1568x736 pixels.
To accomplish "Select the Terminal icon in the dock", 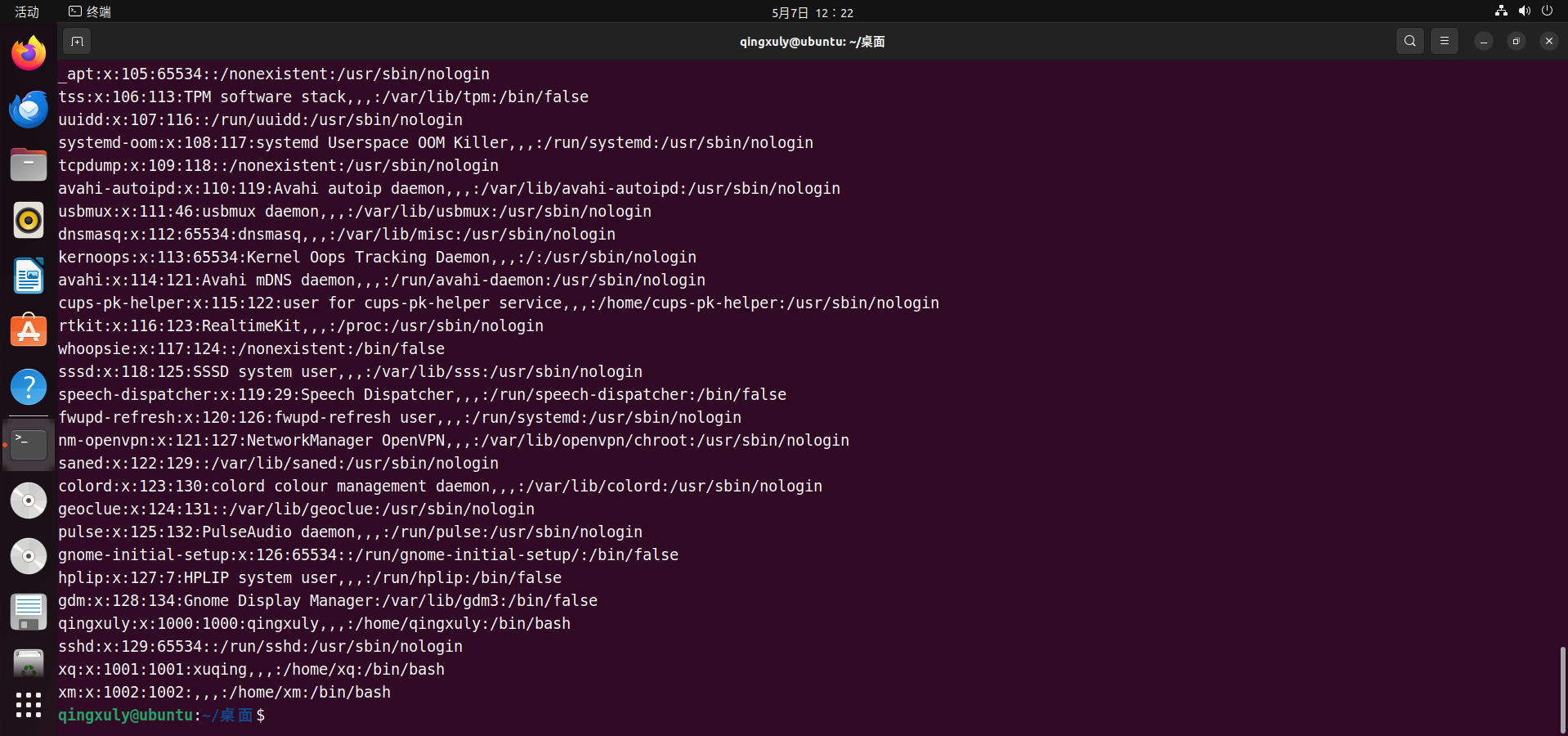I will [x=29, y=444].
